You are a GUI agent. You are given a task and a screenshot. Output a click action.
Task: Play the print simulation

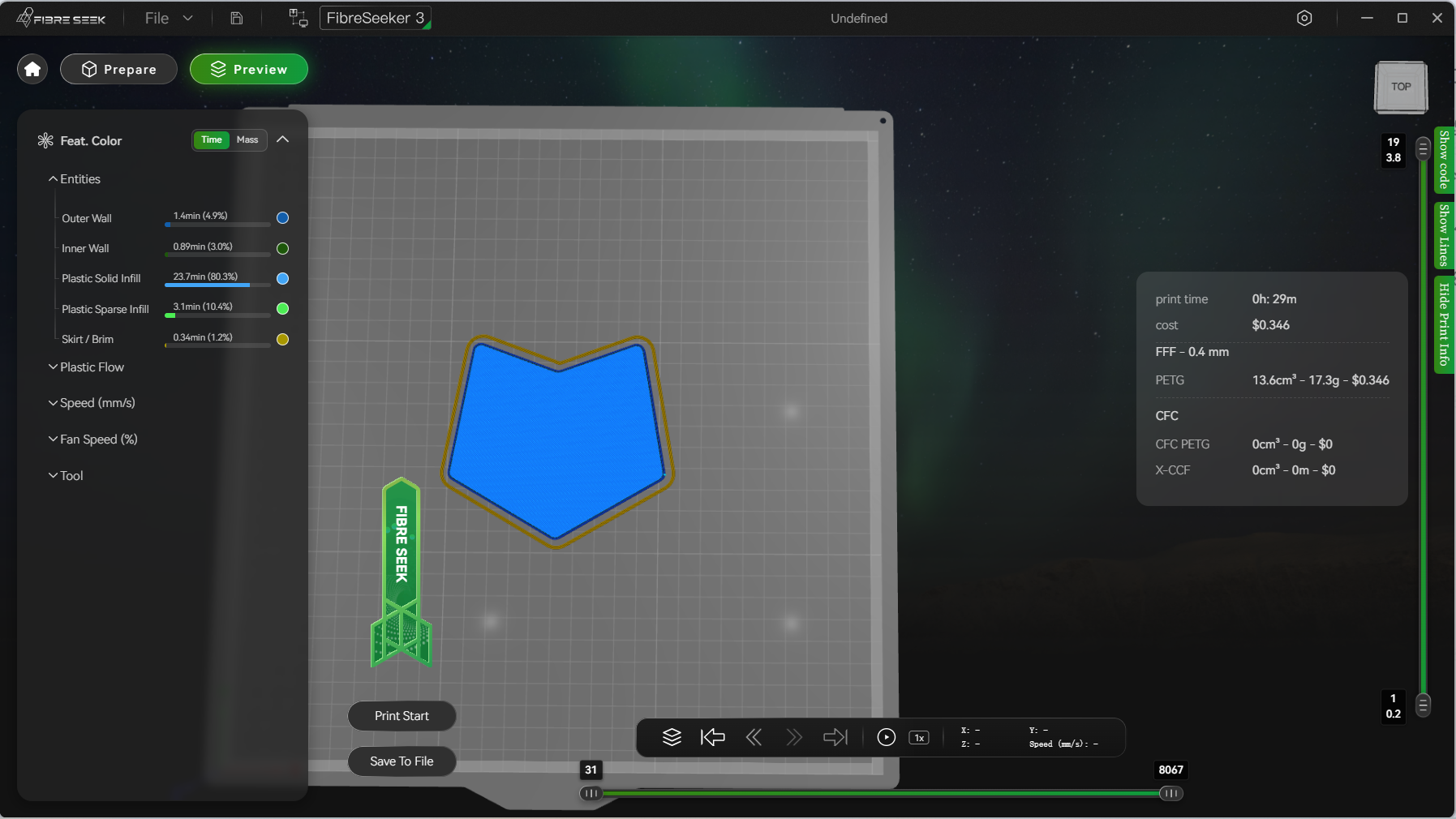[887, 737]
